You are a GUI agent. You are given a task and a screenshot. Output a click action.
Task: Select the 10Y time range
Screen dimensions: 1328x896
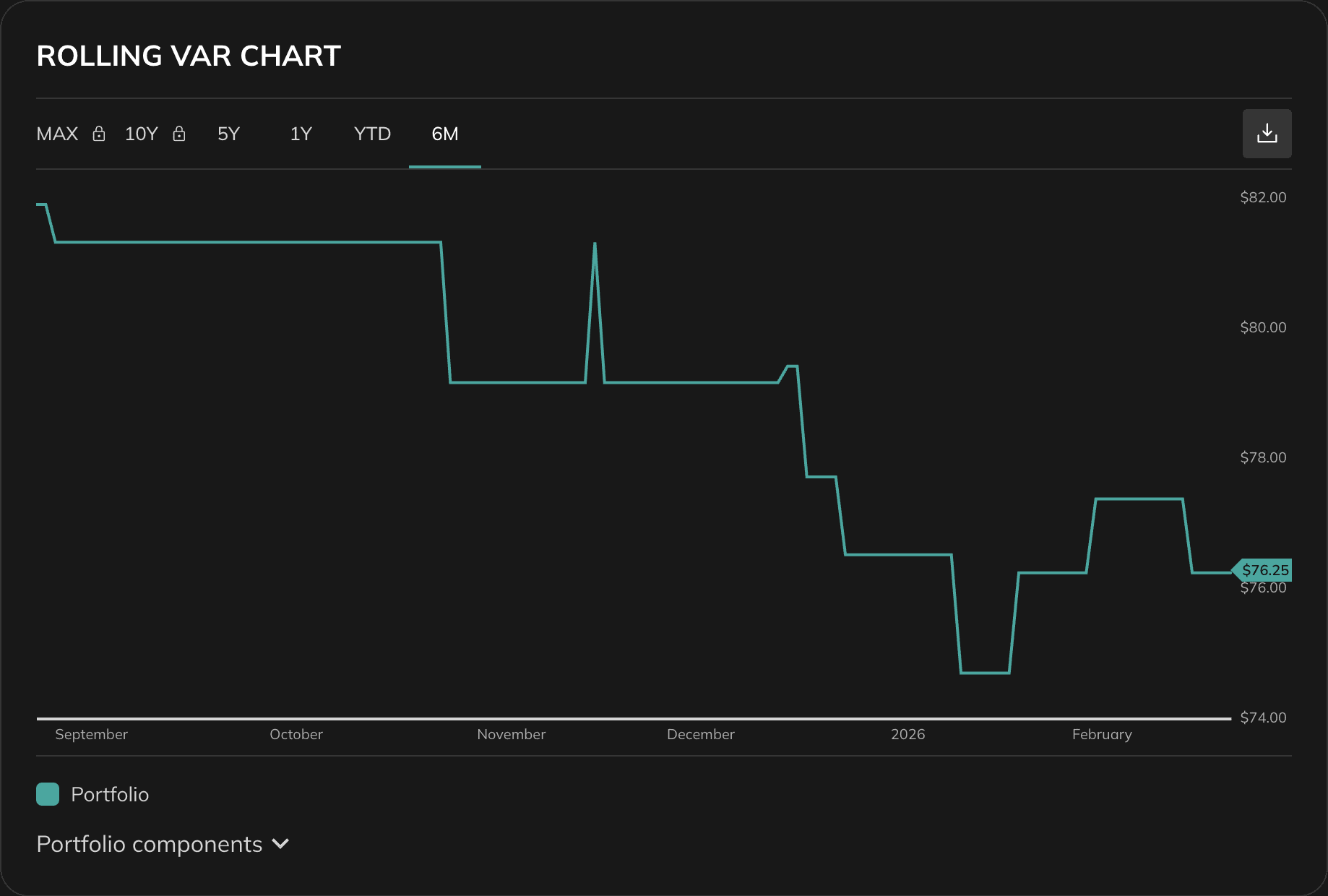[141, 134]
